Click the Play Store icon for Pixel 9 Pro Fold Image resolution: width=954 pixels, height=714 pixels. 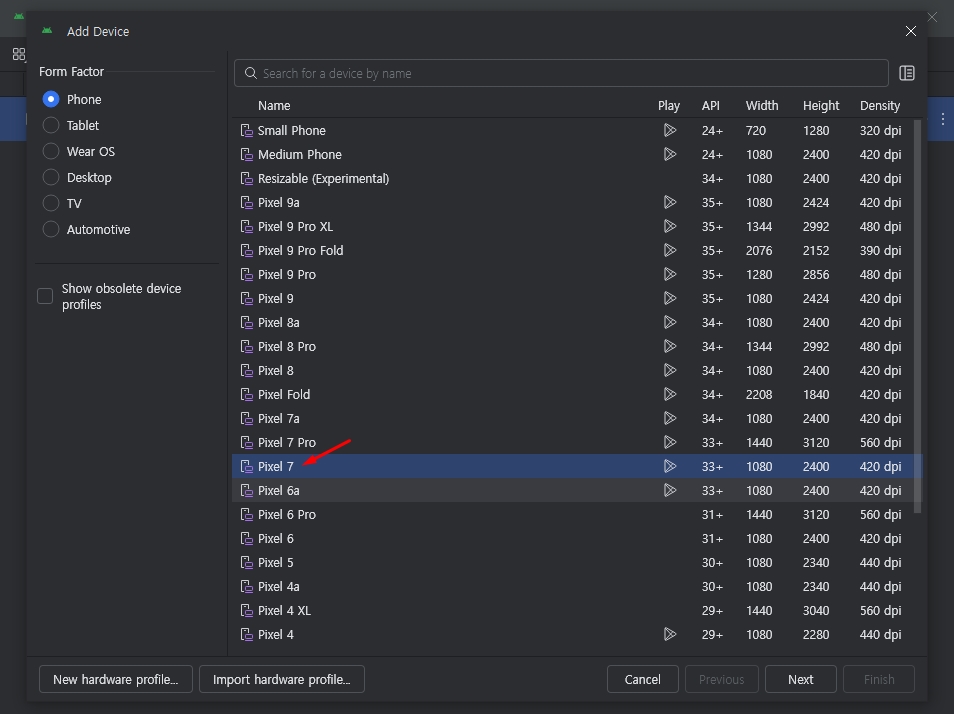(670, 251)
